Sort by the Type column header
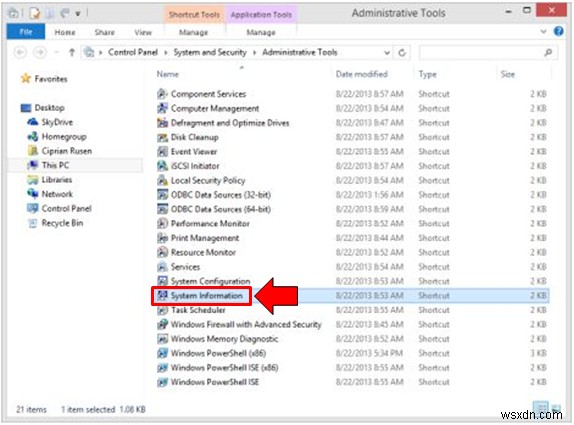 click(428, 74)
